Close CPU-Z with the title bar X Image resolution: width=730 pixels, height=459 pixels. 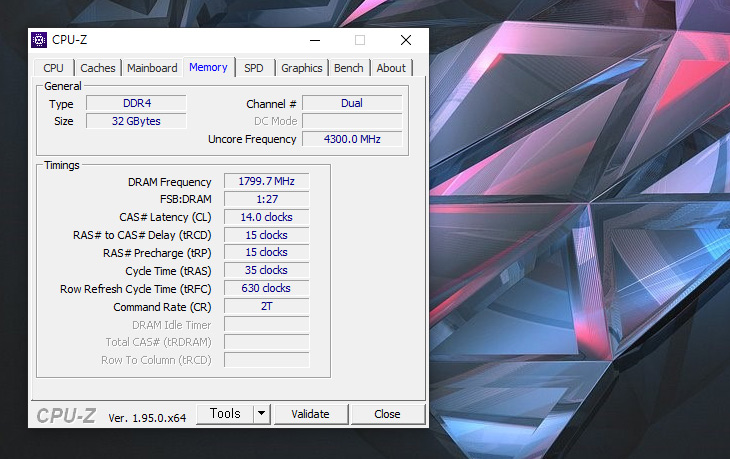[x=406, y=40]
